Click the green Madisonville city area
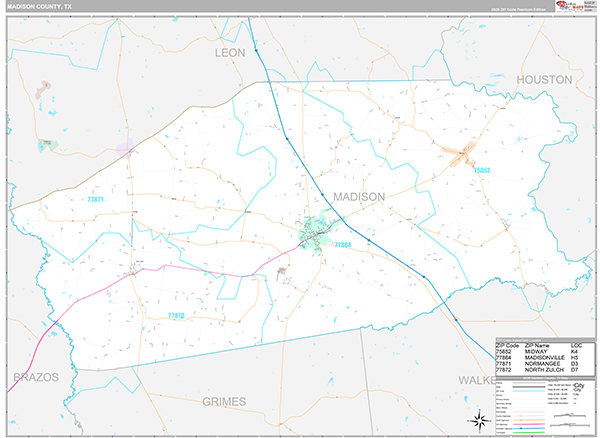 click(x=316, y=231)
